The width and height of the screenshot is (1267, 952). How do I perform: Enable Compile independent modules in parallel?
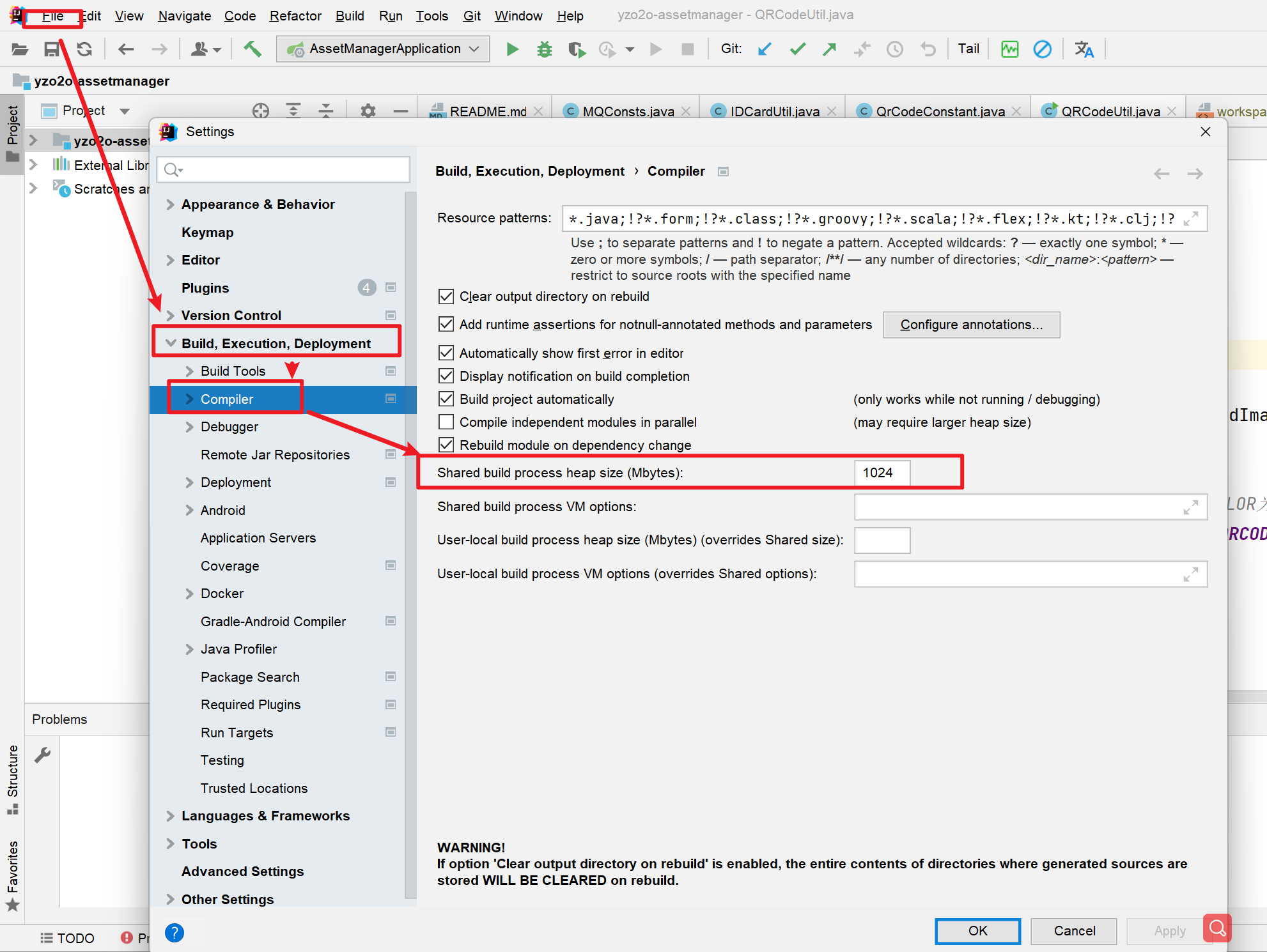446,422
